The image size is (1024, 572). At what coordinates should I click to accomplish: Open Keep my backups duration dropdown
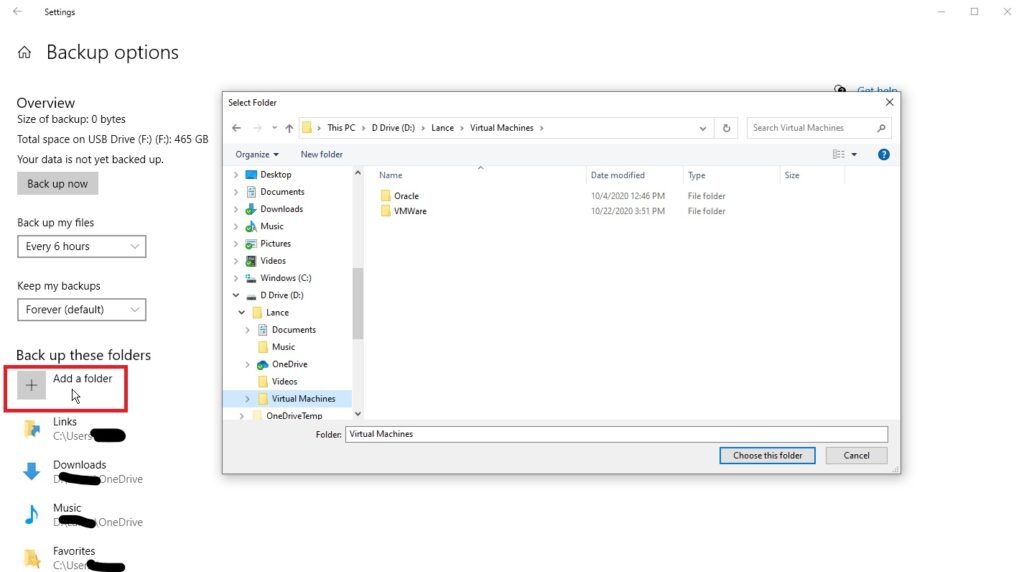point(82,310)
